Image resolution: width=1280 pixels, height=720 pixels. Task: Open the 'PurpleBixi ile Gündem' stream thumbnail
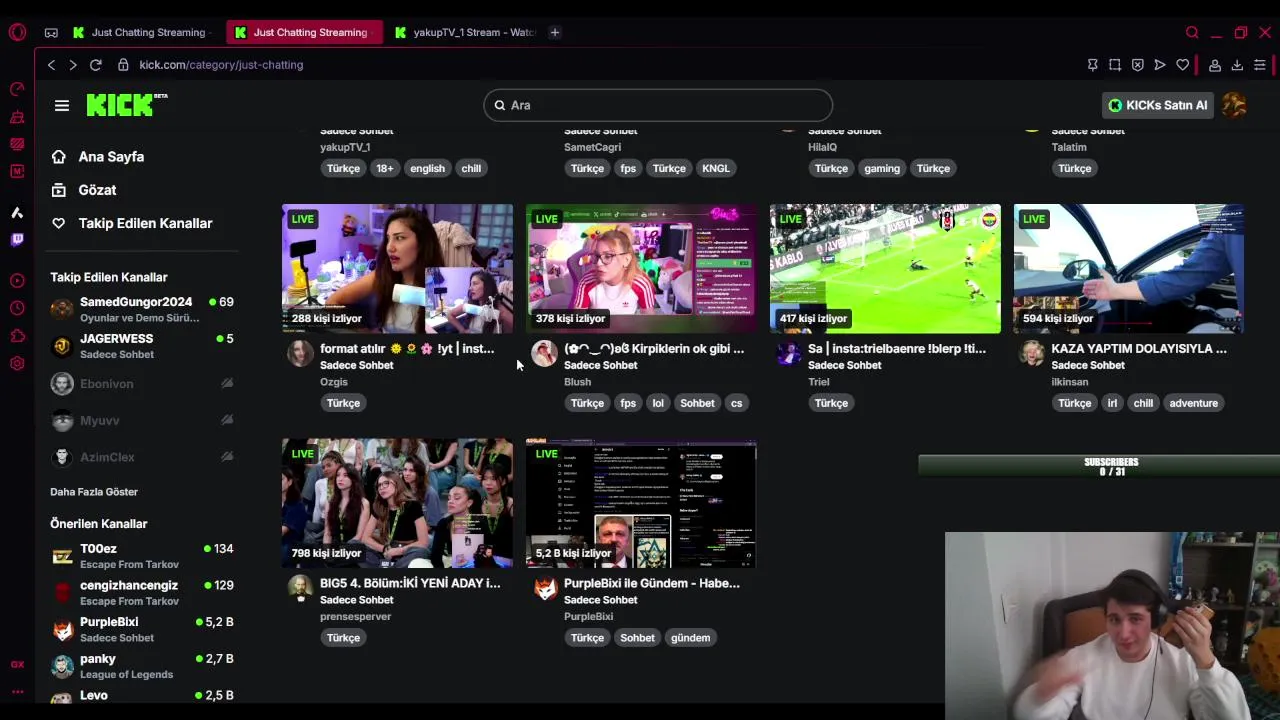[x=641, y=503]
